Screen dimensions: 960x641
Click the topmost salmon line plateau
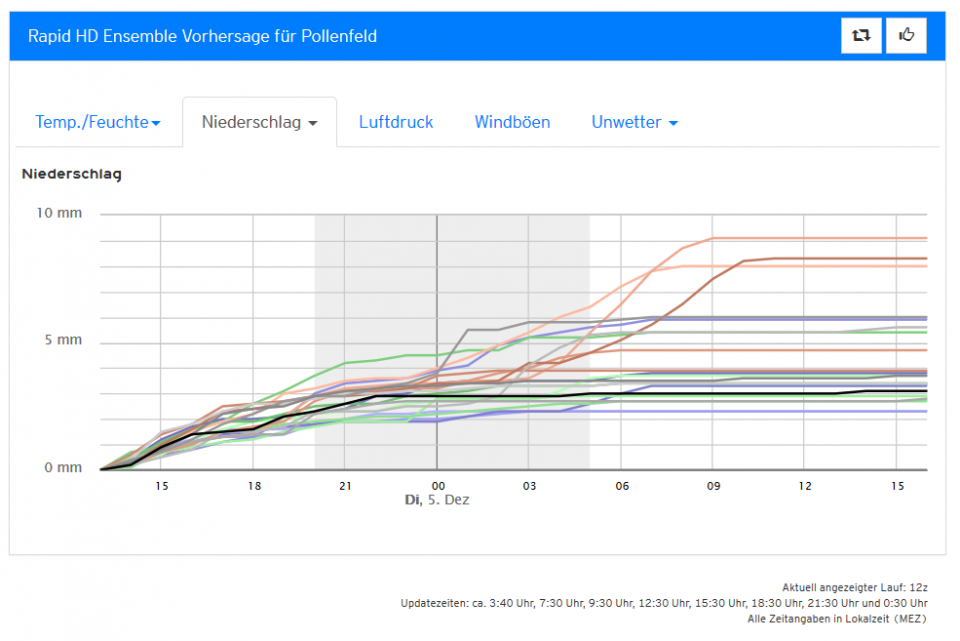(x=820, y=238)
